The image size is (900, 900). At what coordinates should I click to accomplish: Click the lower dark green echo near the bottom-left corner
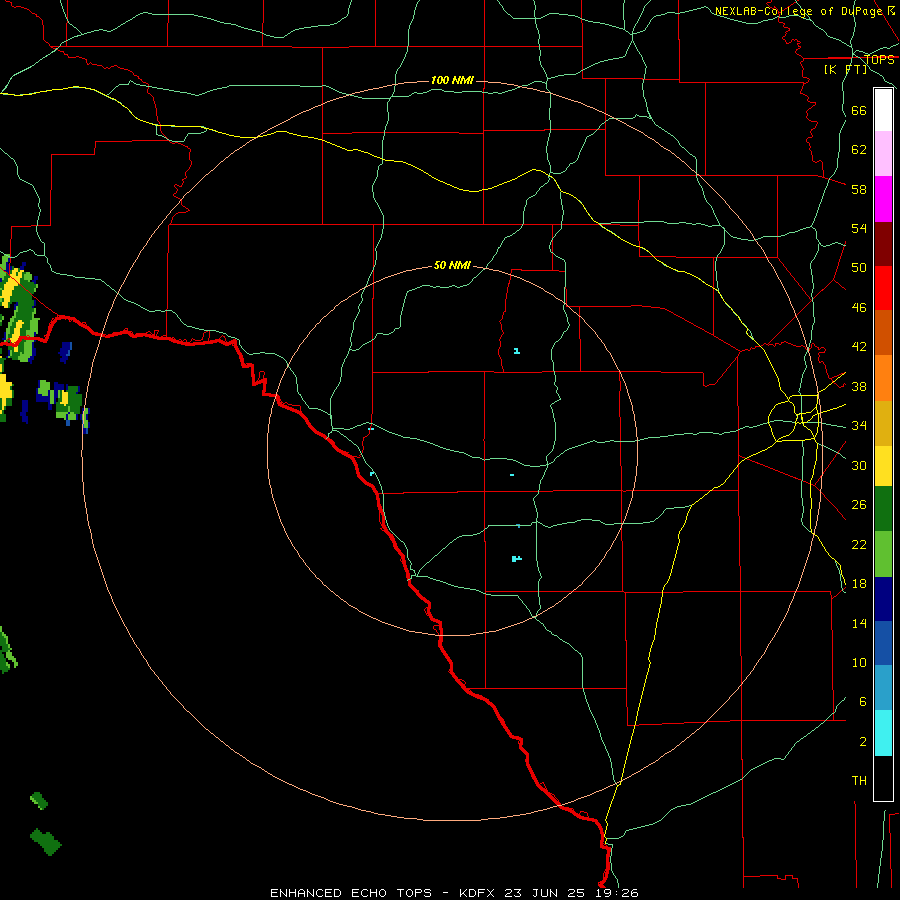(x=45, y=841)
